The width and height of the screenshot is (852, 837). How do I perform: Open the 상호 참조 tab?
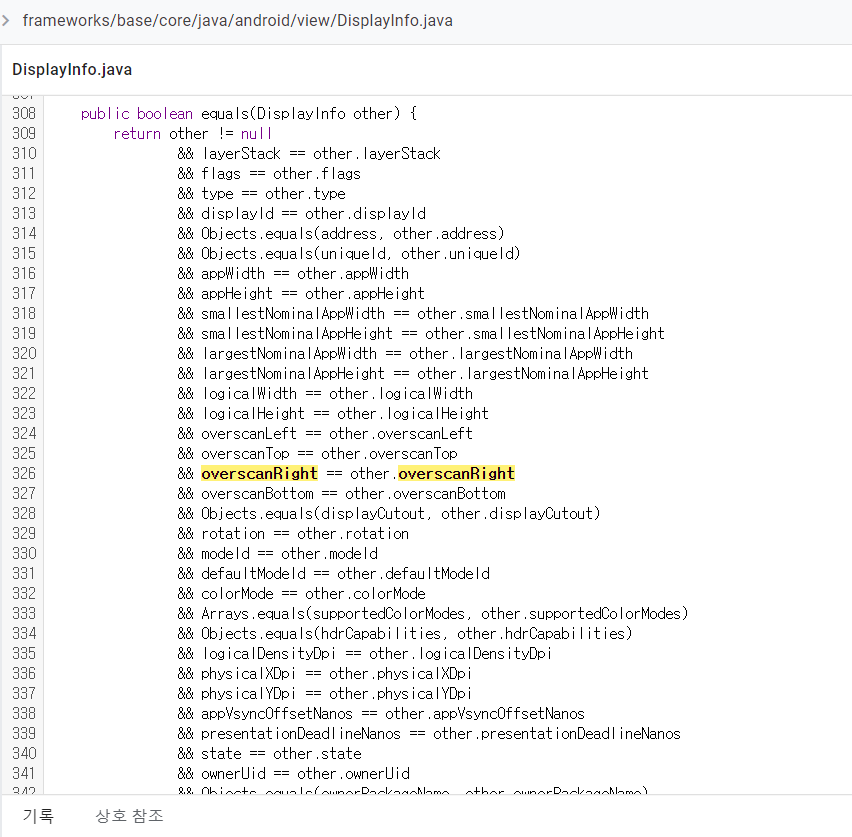pos(129,815)
